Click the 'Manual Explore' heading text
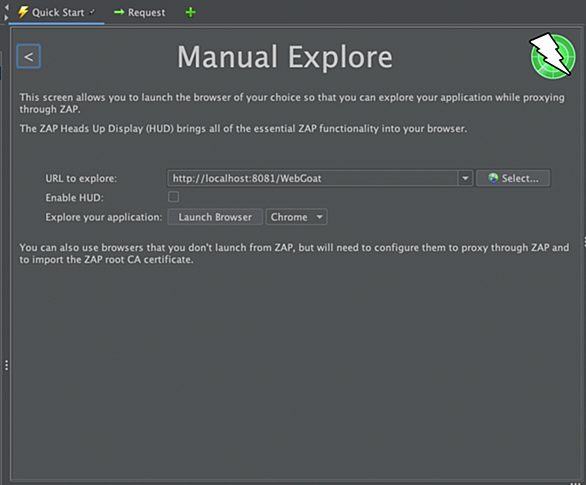Viewport: 586px width, 485px height. coord(285,57)
